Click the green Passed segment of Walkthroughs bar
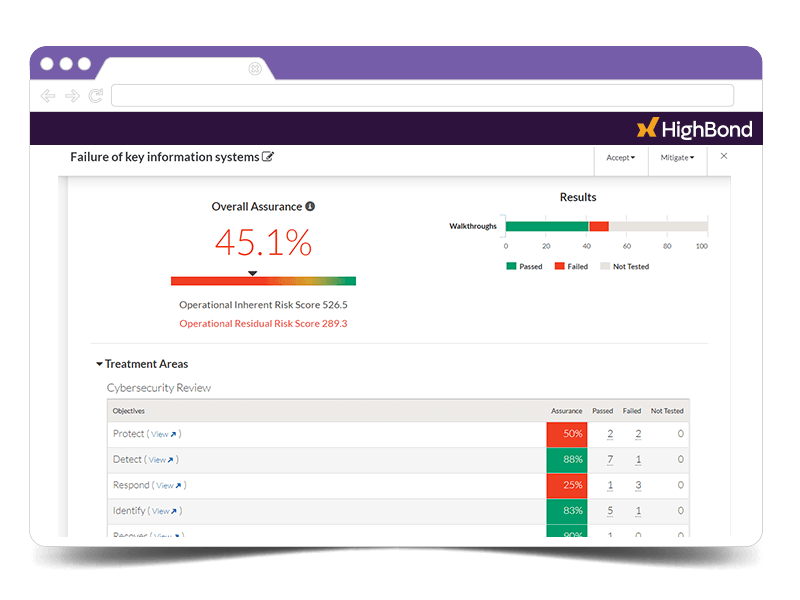 [x=547, y=227]
